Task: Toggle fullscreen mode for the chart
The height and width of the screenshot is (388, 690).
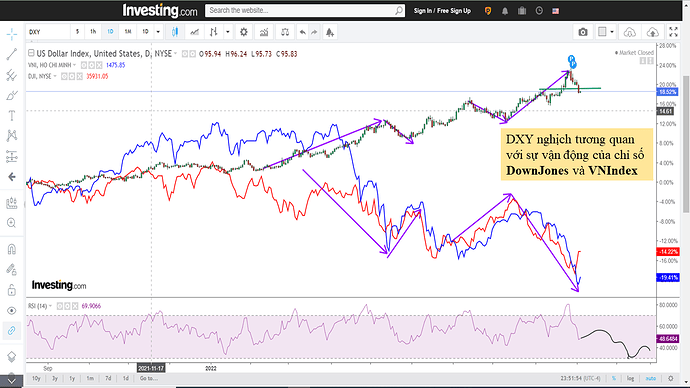Action: 673,32
